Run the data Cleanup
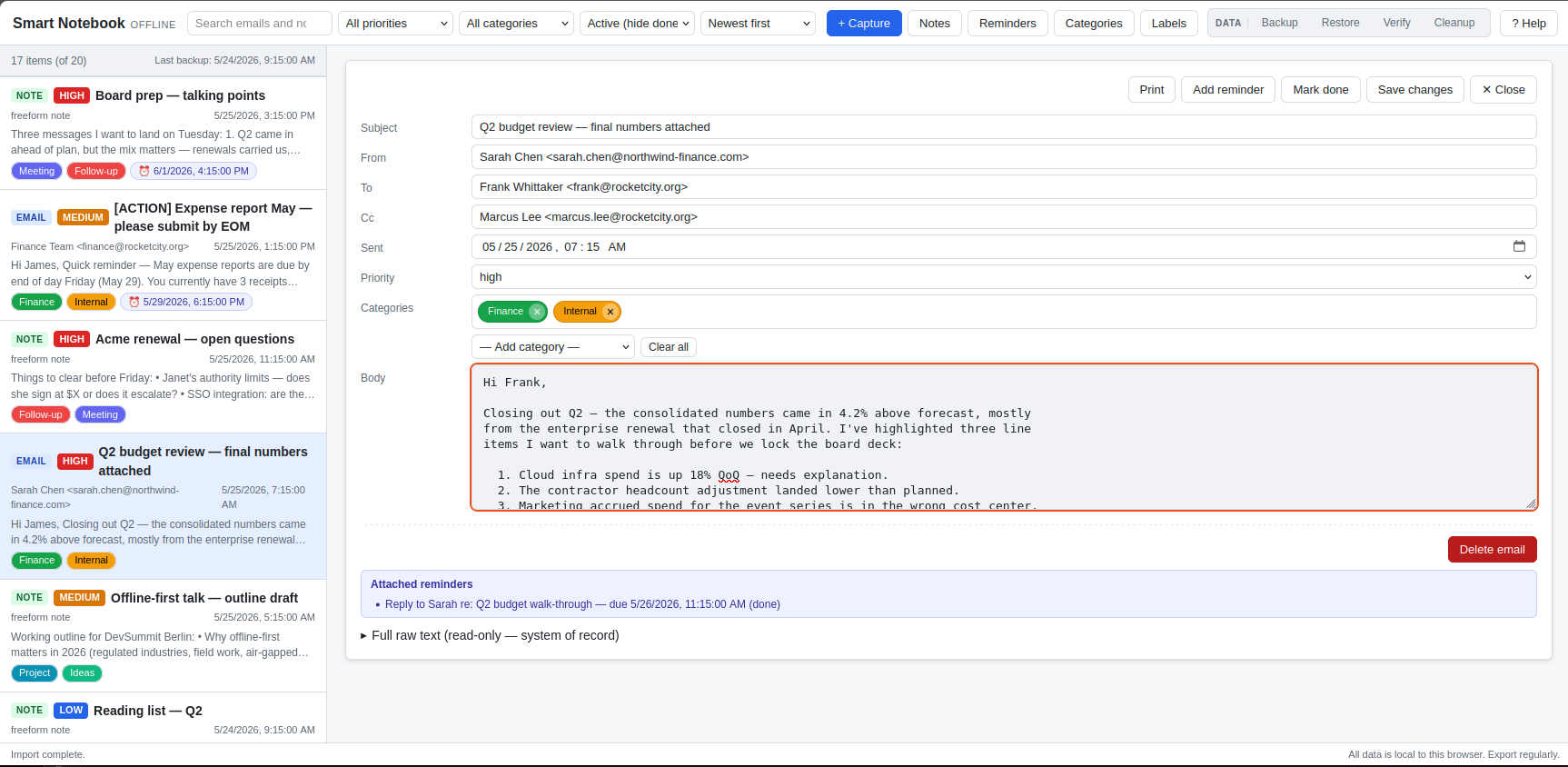 point(1454,23)
